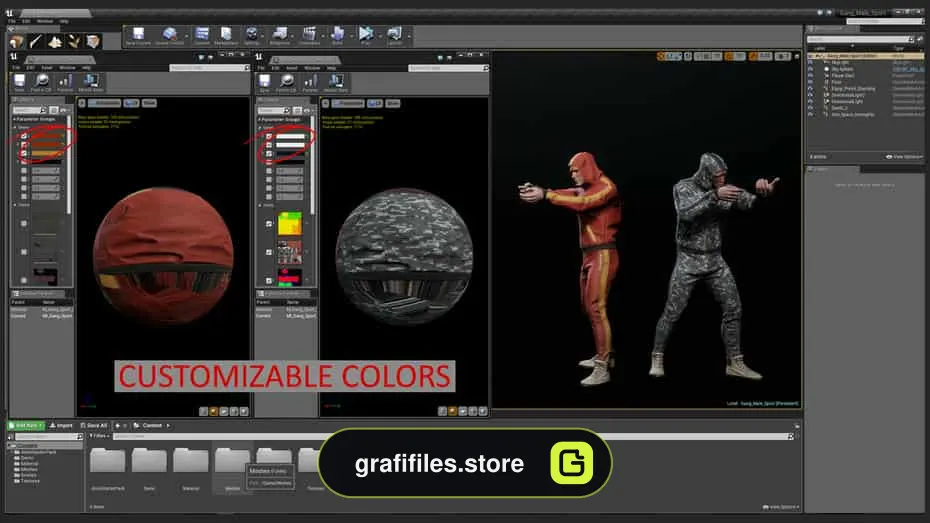Select the Place mode icon
Image resolution: width=930 pixels, height=523 pixels.
pos(17,41)
